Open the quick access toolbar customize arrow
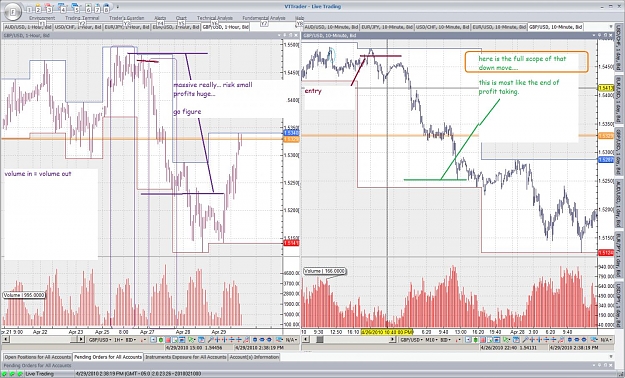Screen dimensions: 625x378 click(118, 7)
